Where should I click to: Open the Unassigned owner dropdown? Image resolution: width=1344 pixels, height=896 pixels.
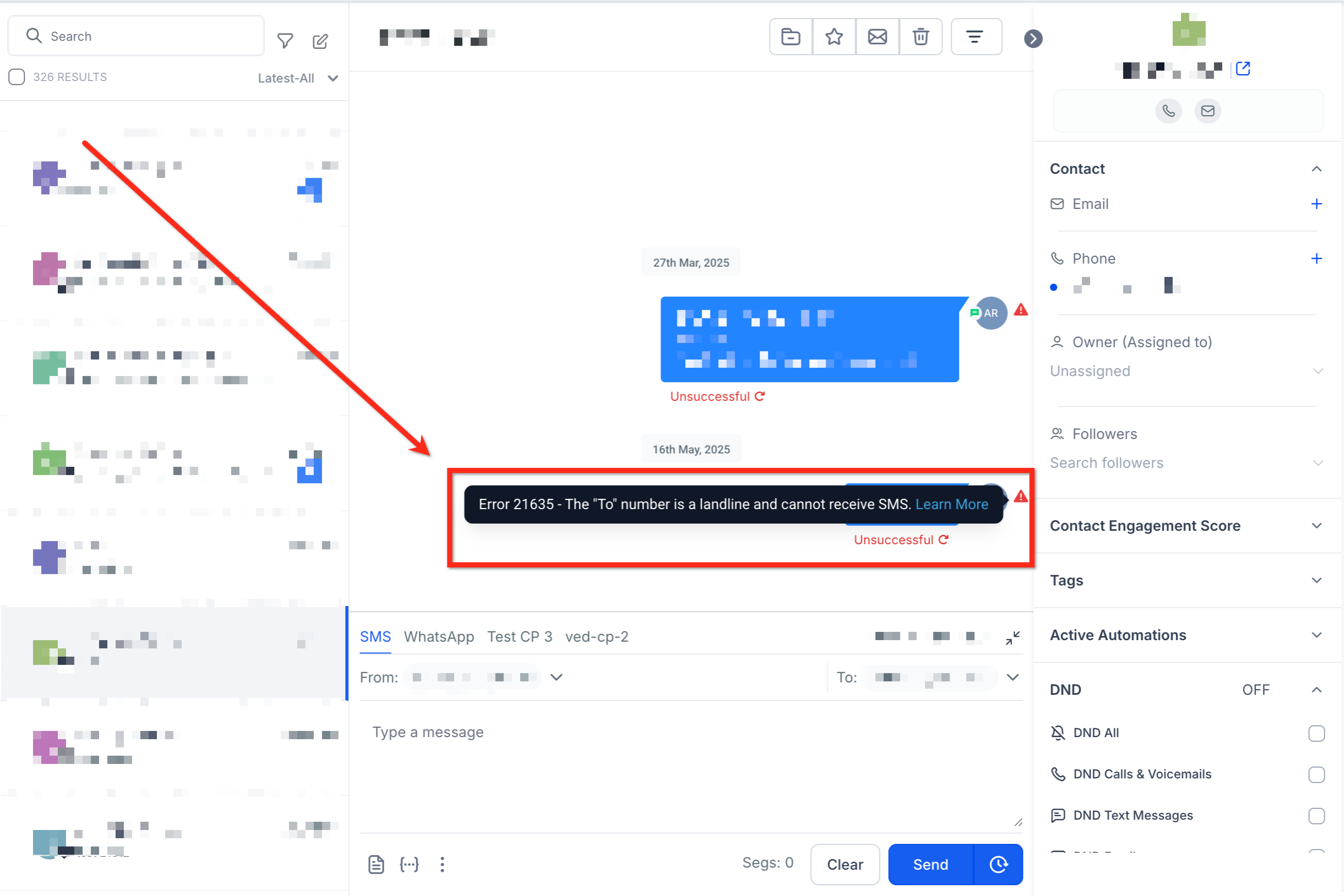click(1186, 371)
